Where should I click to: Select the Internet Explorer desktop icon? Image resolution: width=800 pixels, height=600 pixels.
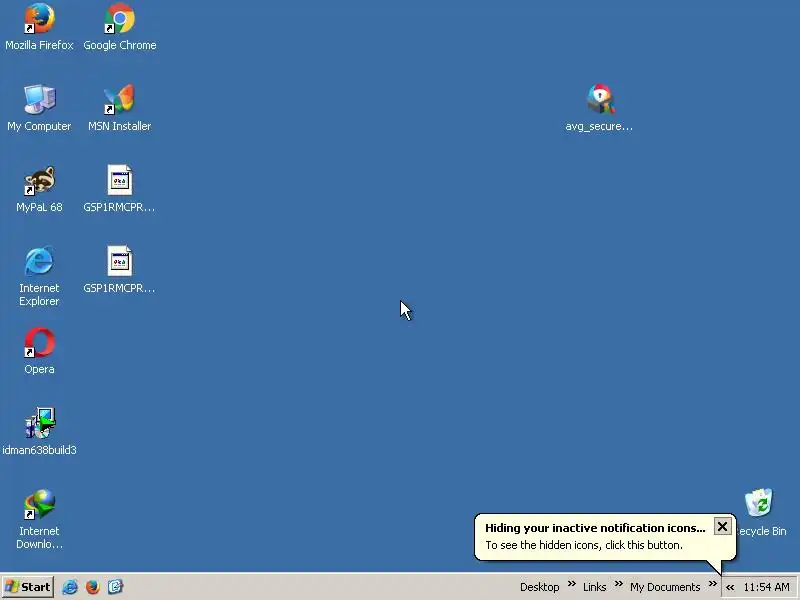[x=39, y=261]
